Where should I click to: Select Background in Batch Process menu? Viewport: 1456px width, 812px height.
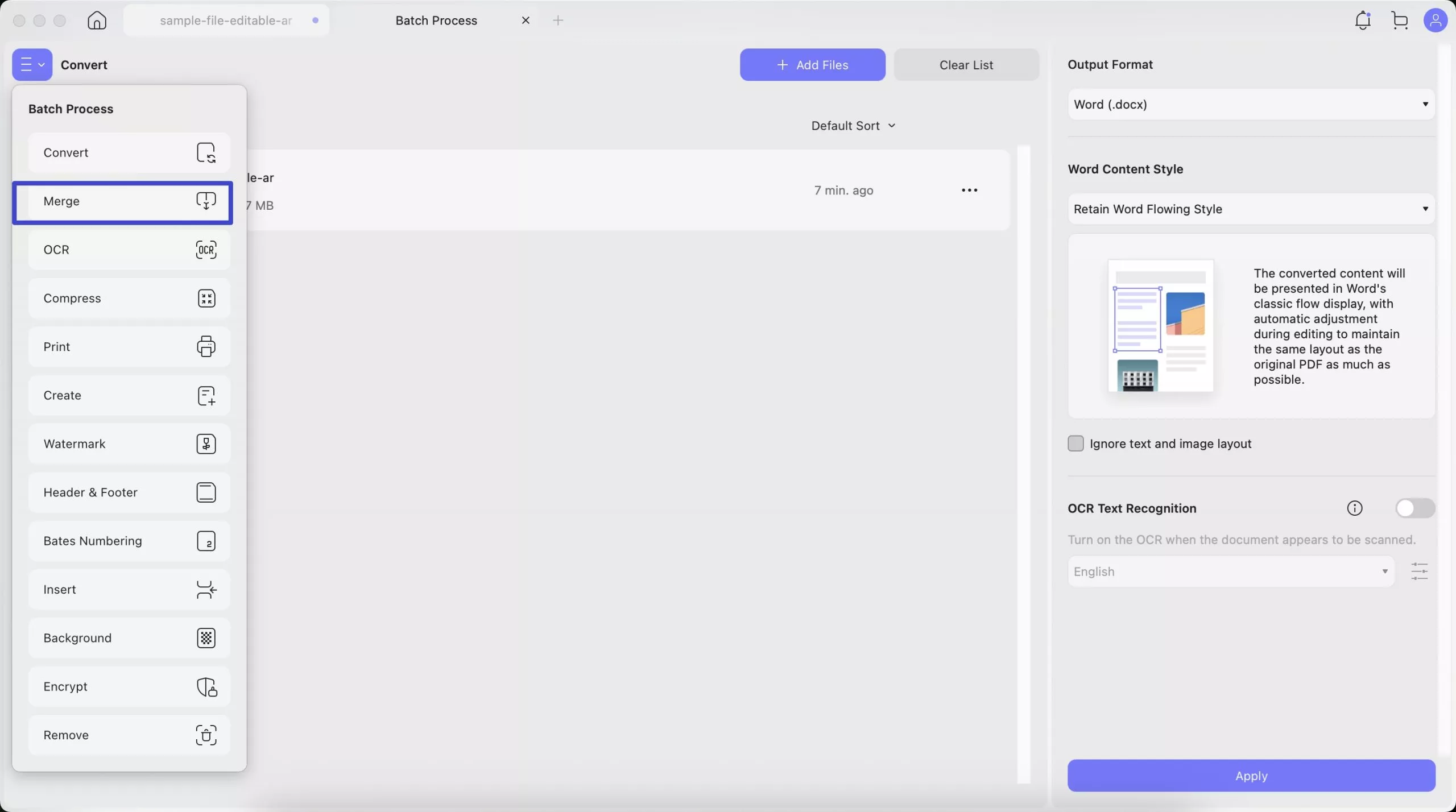[x=129, y=638]
